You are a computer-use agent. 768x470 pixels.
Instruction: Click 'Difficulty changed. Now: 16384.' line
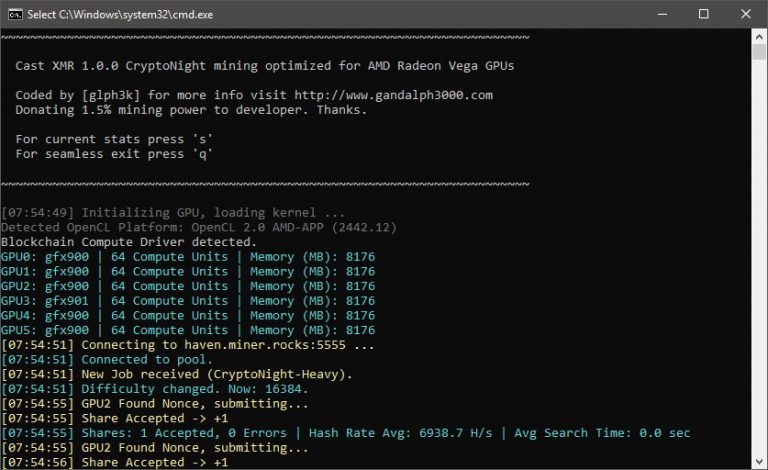coord(155,389)
